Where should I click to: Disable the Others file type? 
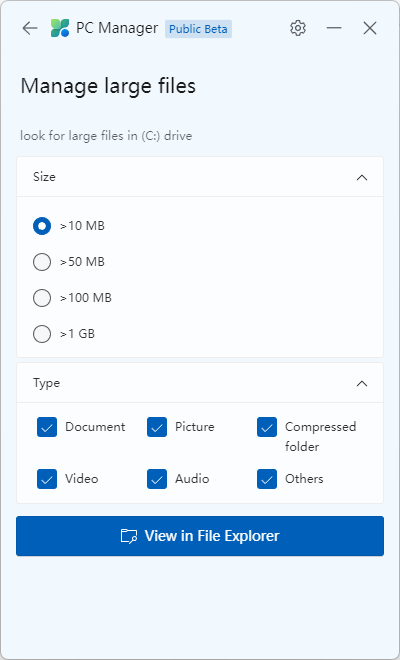pos(267,479)
